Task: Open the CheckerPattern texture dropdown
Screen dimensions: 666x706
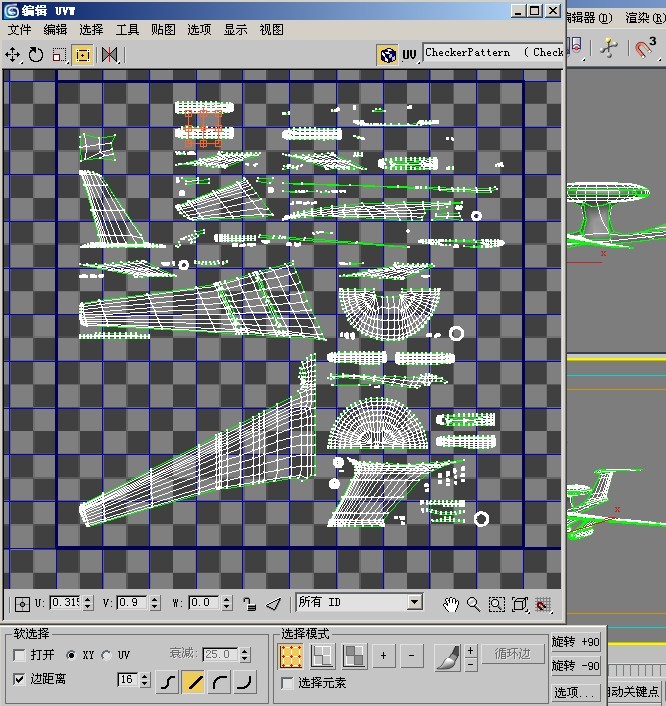Action: click(x=493, y=53)
